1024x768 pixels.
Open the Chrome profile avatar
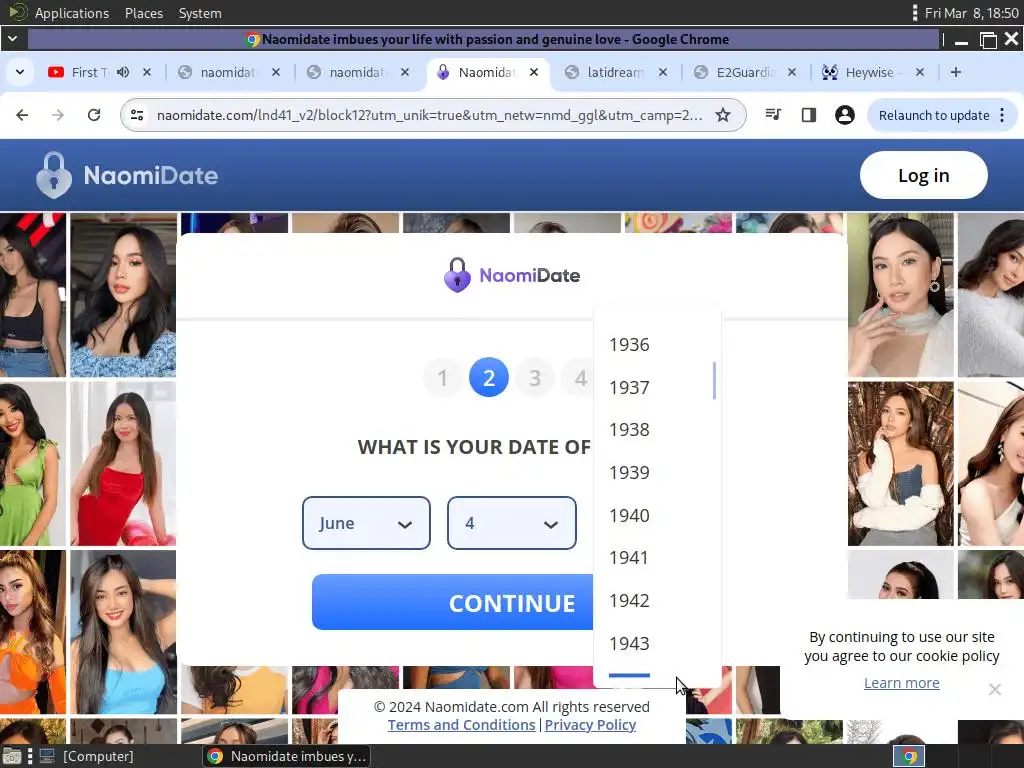tap(844, 115)
